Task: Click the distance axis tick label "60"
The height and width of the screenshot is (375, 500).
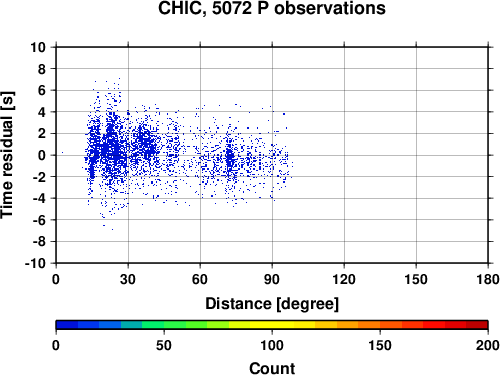Action: click(x=200, y=279)
